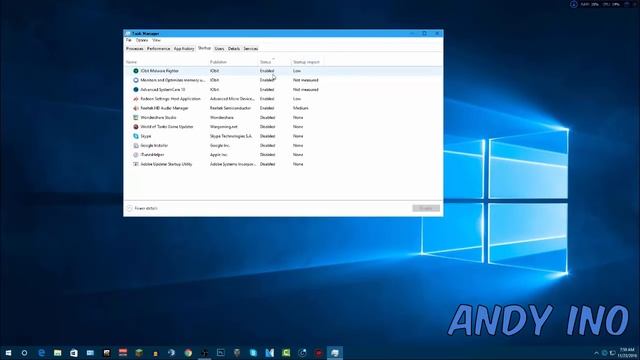Viewport: 640px width, 360px height.
Task: Open the Options menu
Action: pyautogui.click(x=142, y=40)
